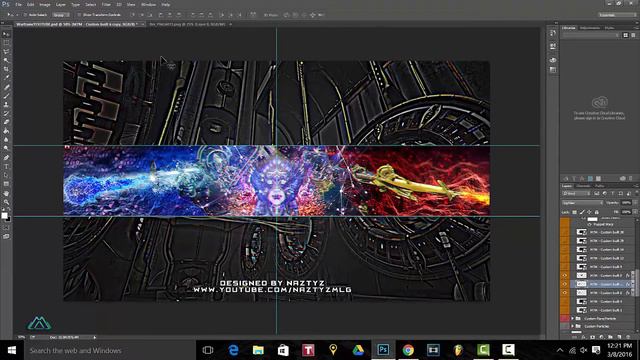Screen dimensions: 640x360
Task: Open the File menu
Action: tap(18, 4)
